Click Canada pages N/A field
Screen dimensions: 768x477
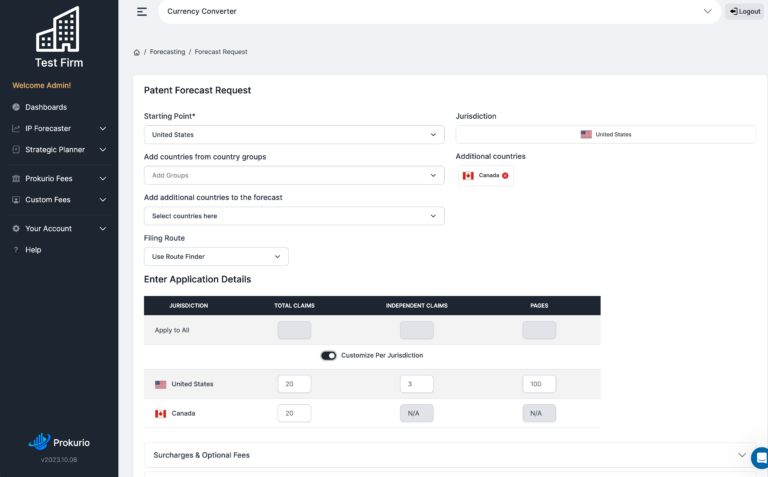click(x=539, y=413)
